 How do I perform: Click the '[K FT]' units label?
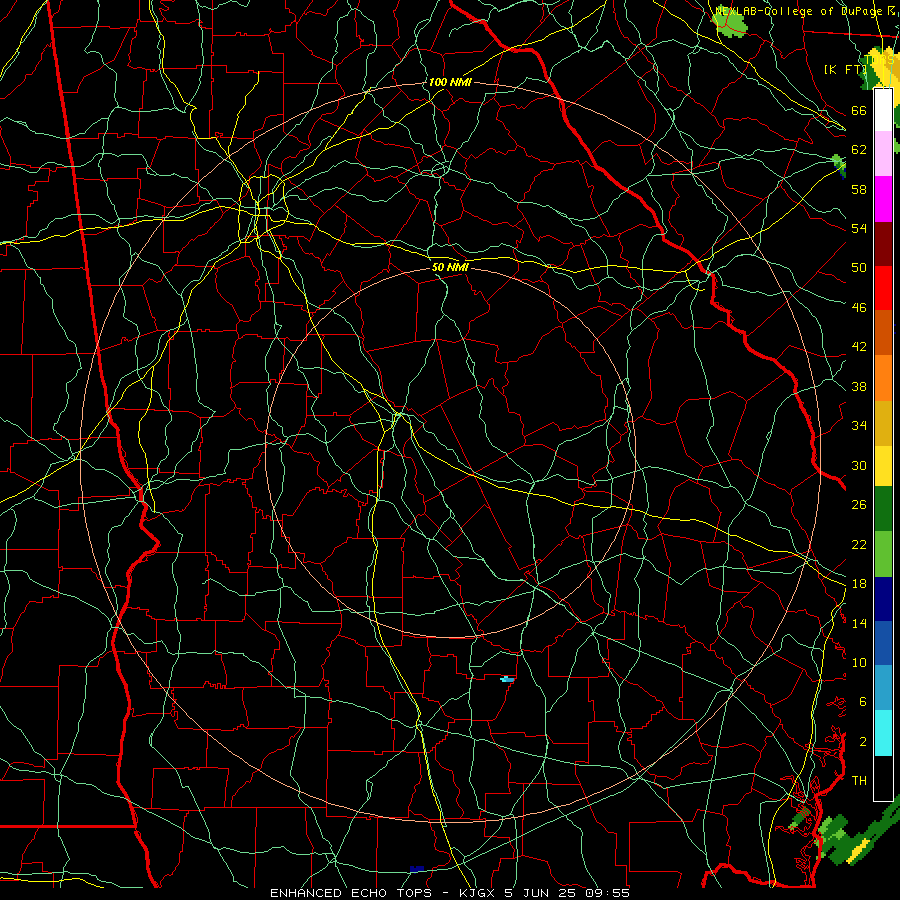click(845, 69)
